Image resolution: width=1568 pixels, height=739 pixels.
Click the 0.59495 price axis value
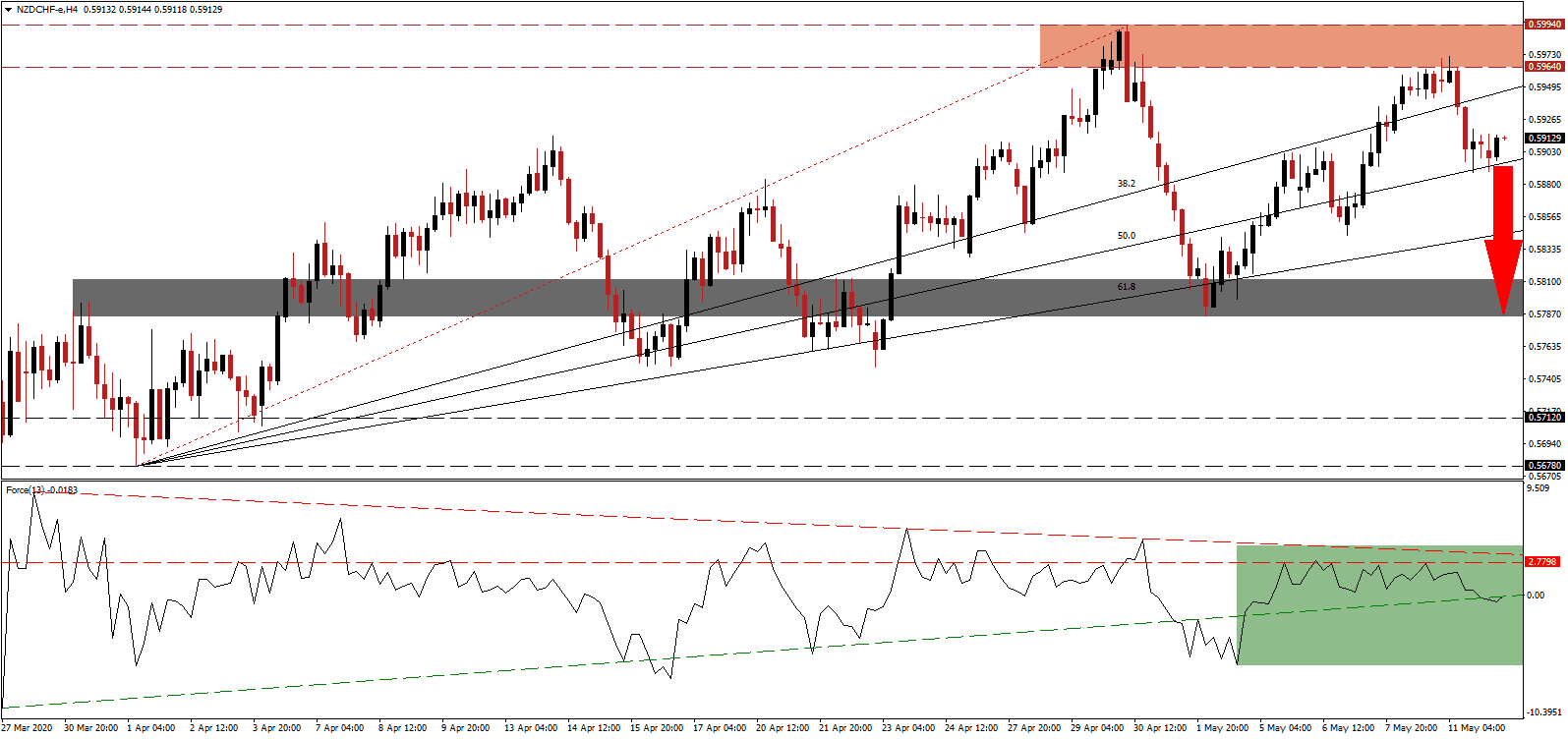click(1546, 87)
